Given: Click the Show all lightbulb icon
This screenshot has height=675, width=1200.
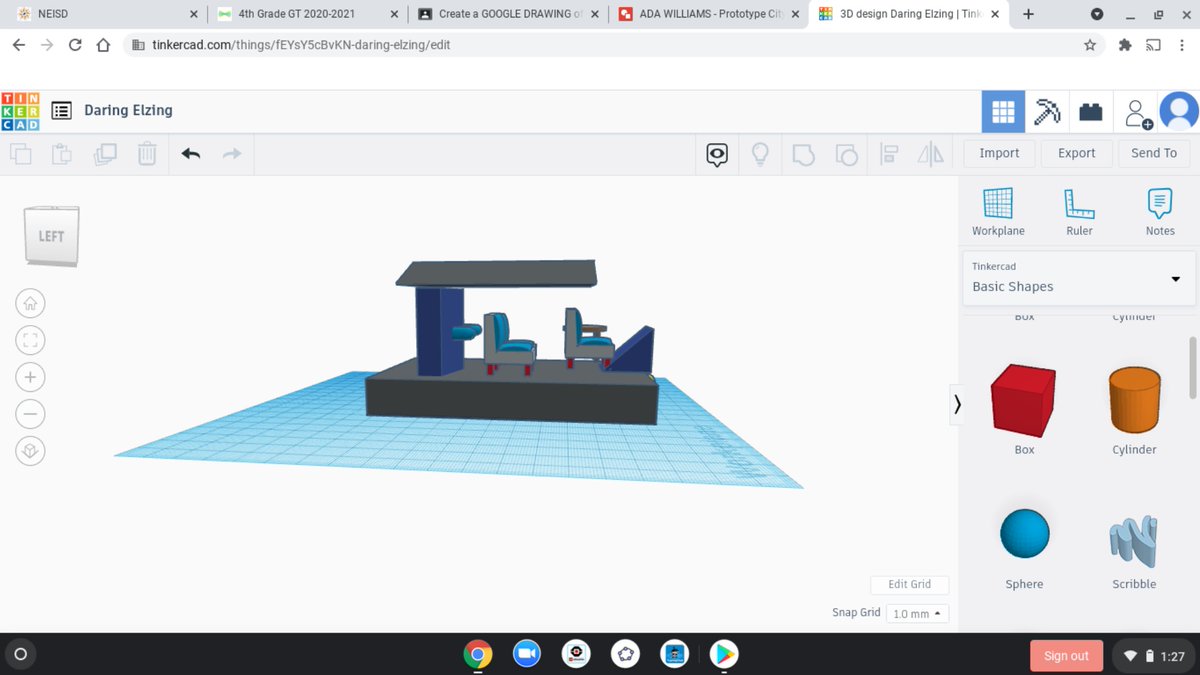Looking at the screenshot, I should coord(760,154).
